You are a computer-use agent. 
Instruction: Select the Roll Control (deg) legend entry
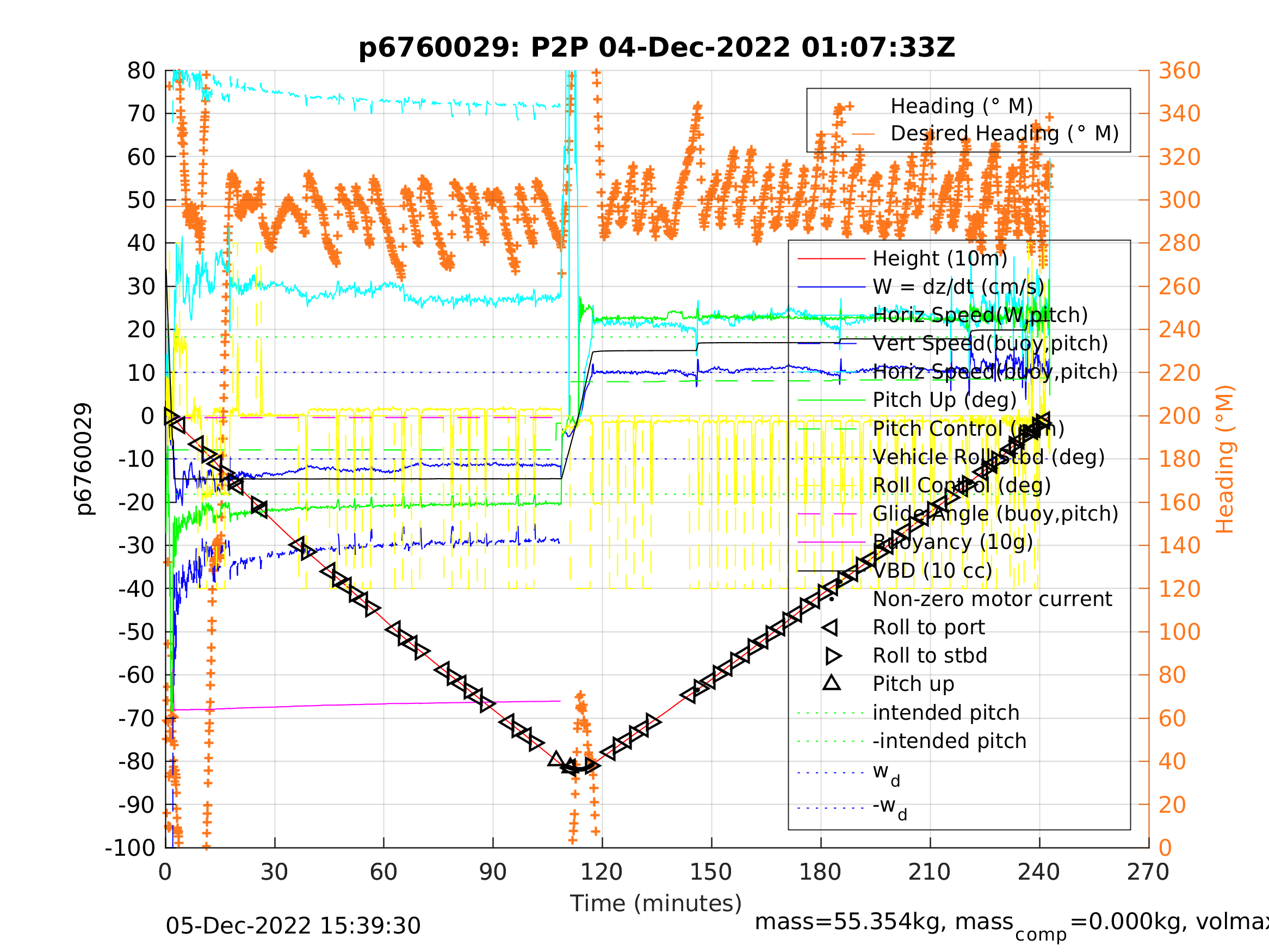pyautogui.click(x=962, y=486)
